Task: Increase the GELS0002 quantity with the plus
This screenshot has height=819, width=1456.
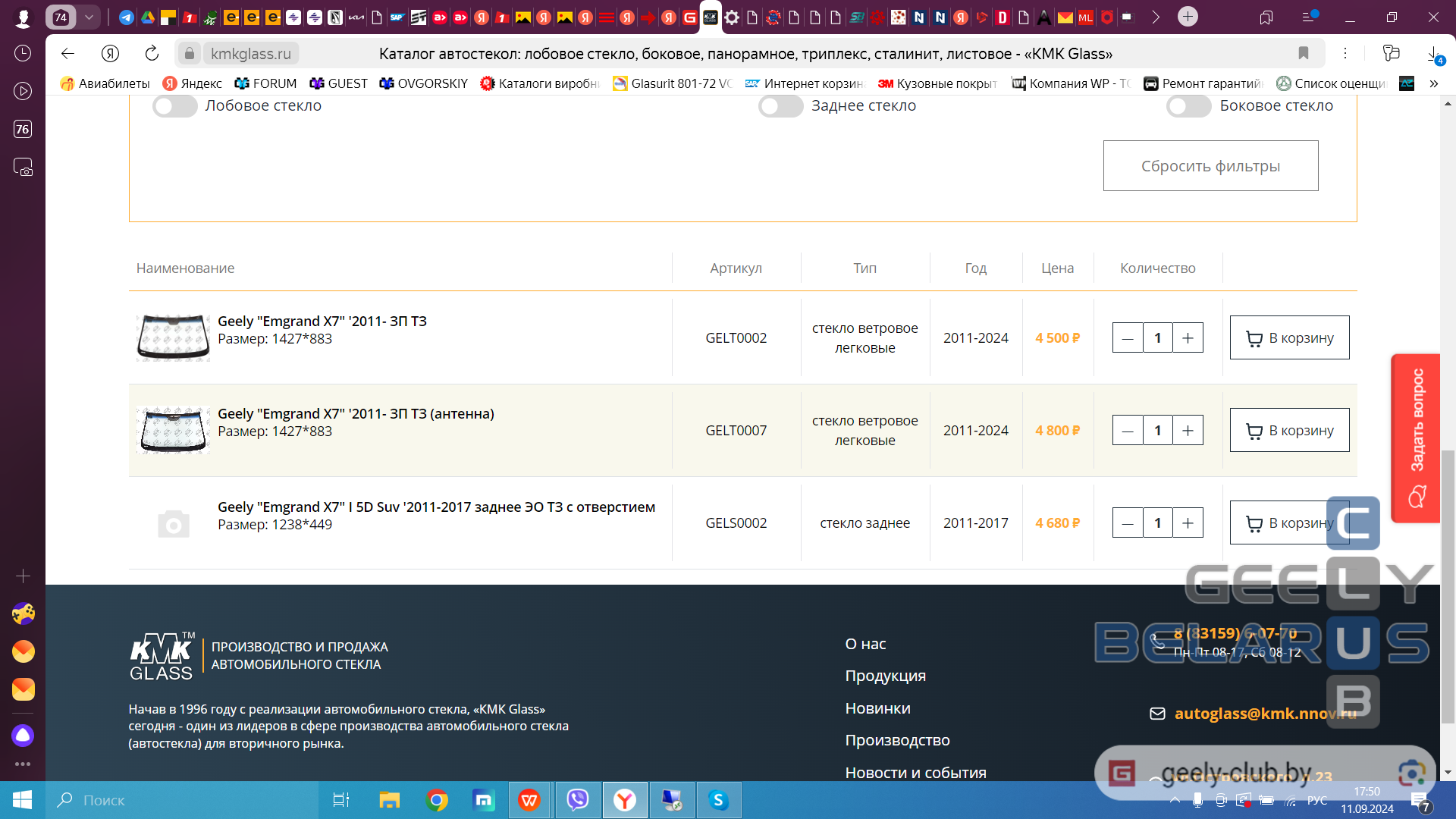Action: tap(1188, 523)
